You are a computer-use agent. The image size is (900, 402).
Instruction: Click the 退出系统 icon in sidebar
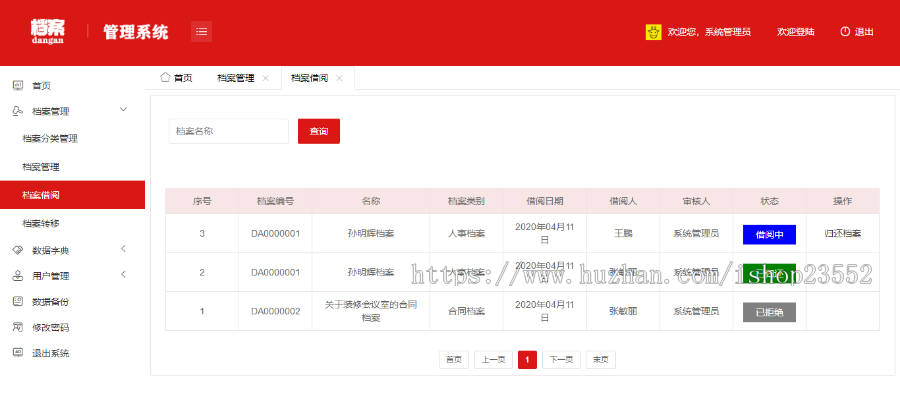tap(17, 353)
